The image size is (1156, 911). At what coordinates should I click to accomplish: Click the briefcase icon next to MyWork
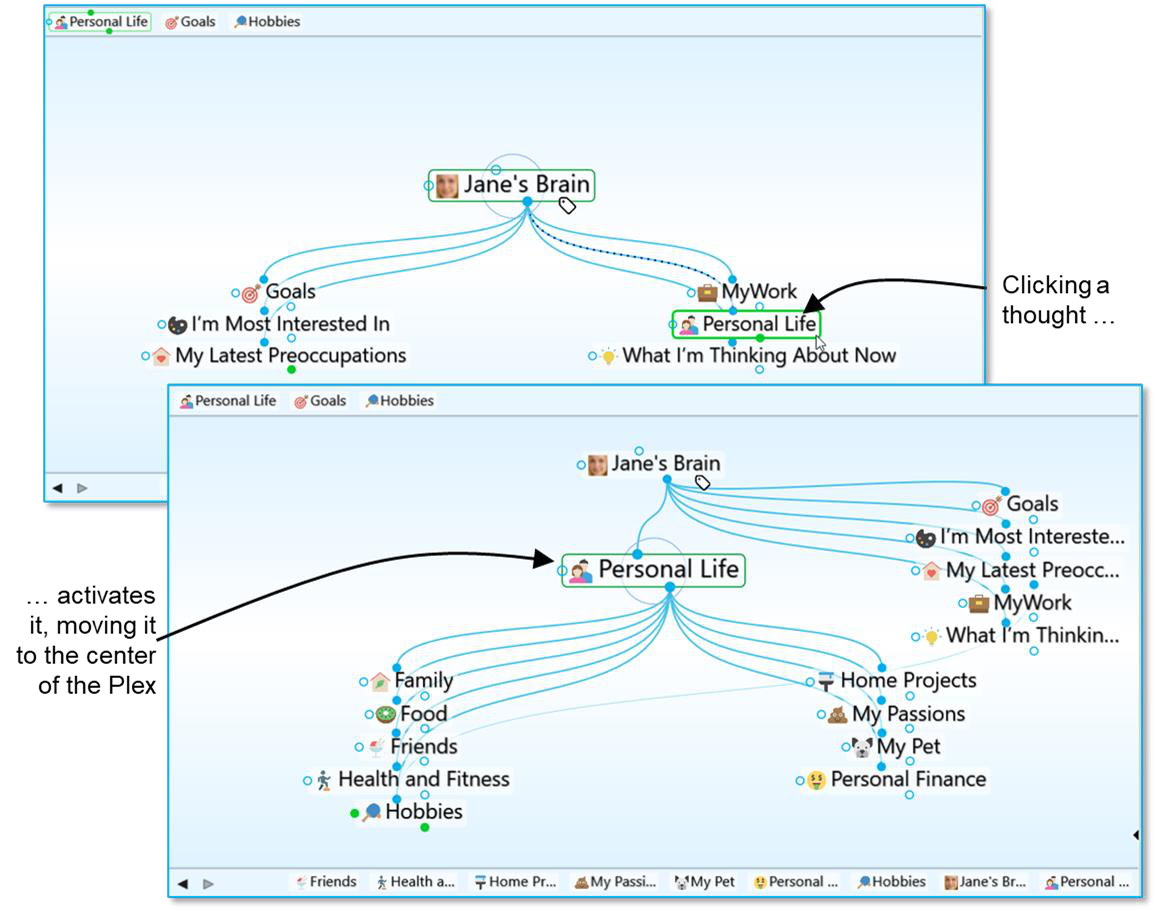[707, 292]
